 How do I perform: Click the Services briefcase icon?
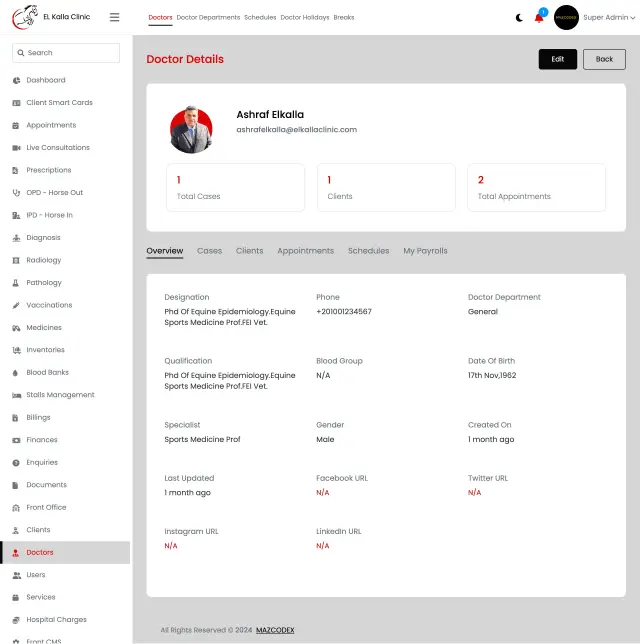click(16, 598)
